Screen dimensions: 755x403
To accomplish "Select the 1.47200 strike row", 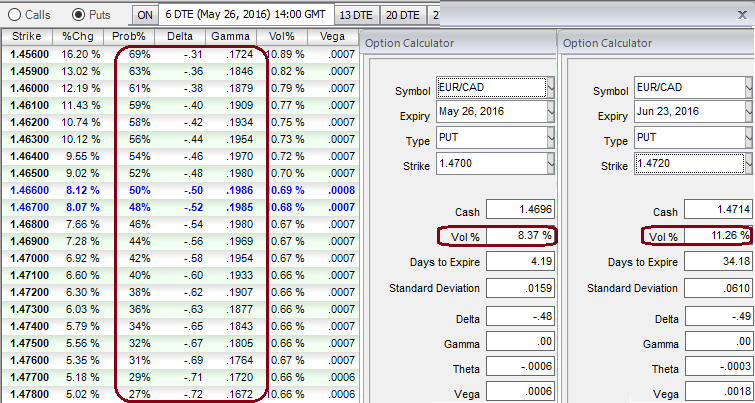I will [180, 292].
